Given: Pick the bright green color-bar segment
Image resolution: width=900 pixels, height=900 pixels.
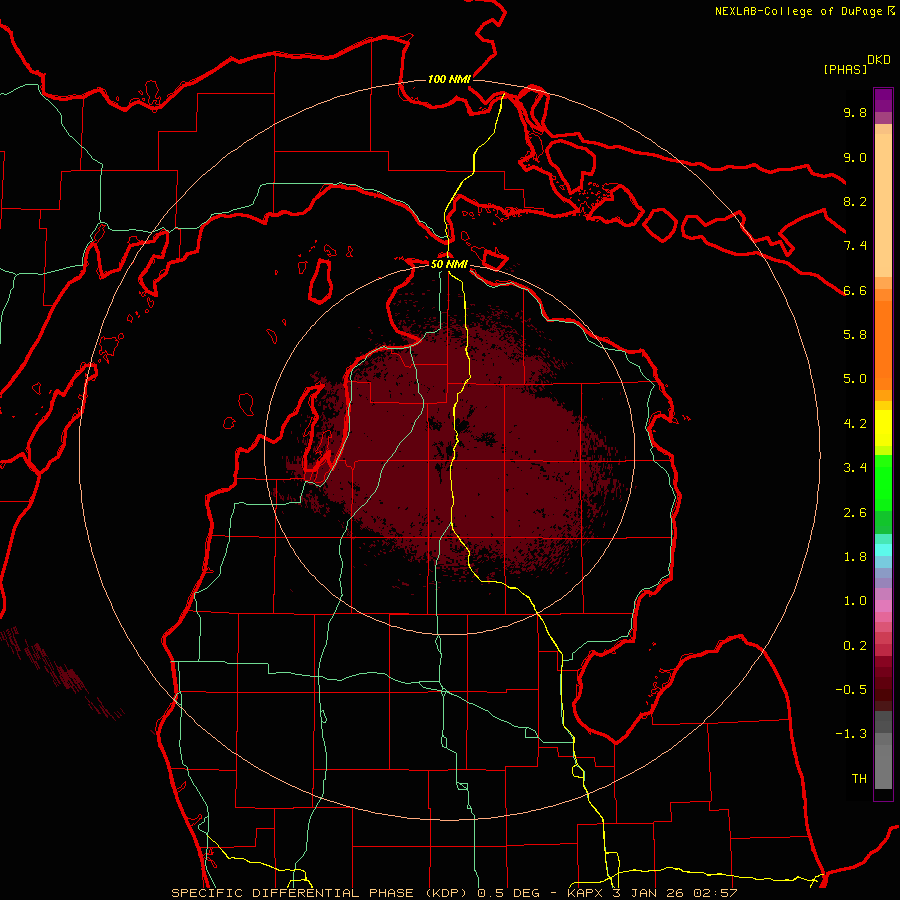Looking at the screenshot, I should 883,483.
